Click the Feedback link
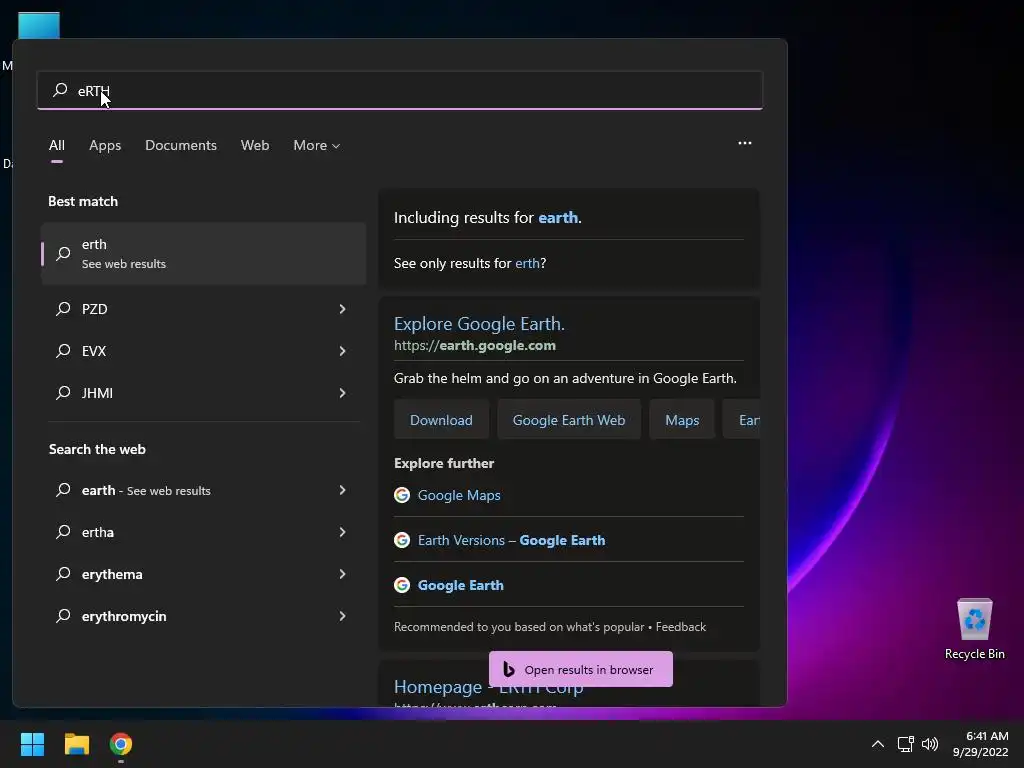 (680, 626)
